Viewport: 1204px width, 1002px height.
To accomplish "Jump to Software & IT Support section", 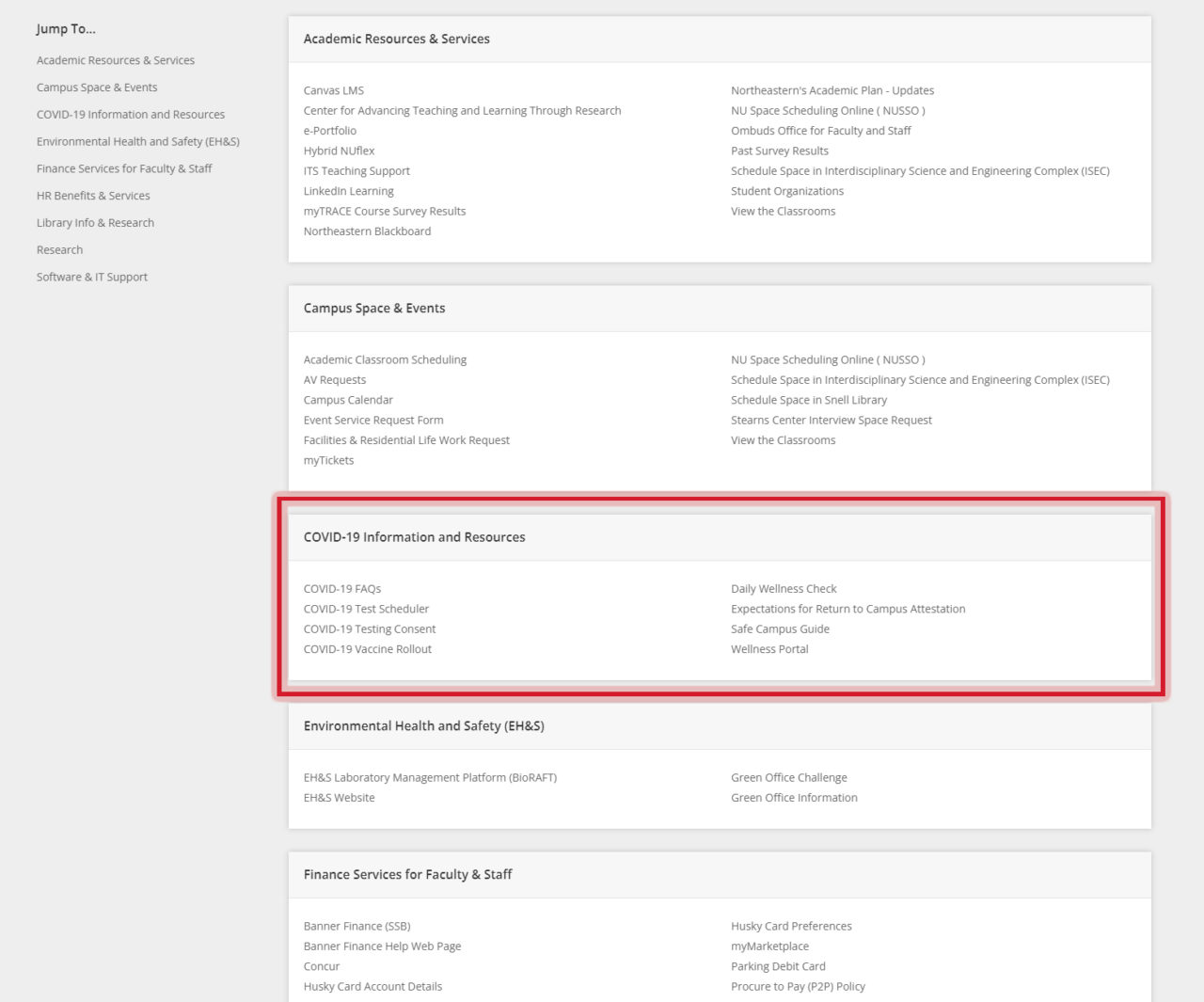I will point(92,277).
